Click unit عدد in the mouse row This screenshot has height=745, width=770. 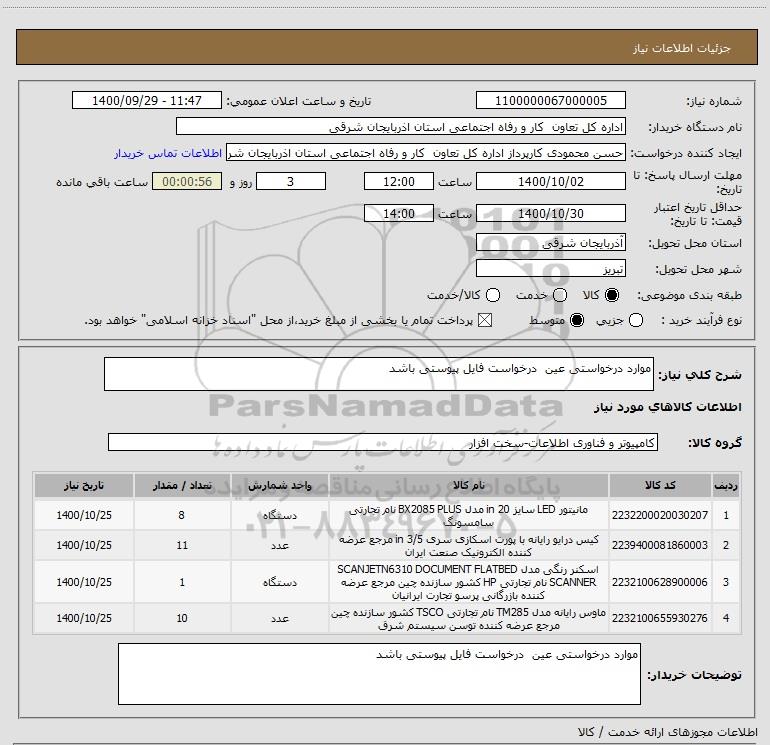(279, 618)
